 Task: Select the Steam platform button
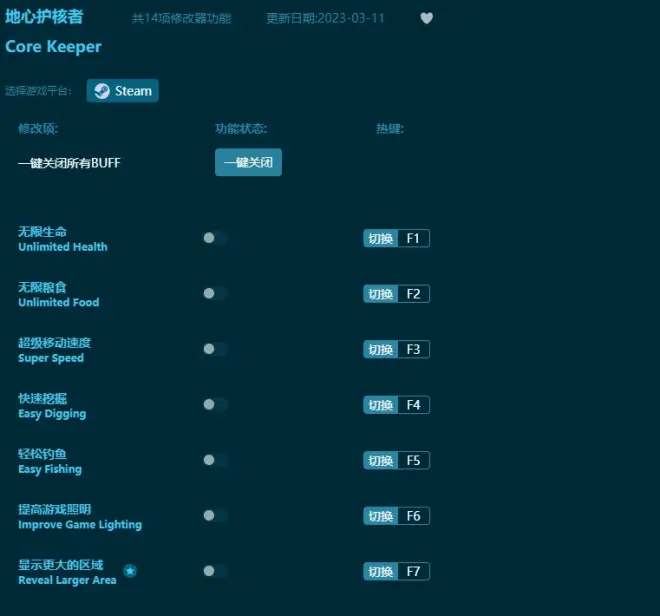(x=122, y=91)
